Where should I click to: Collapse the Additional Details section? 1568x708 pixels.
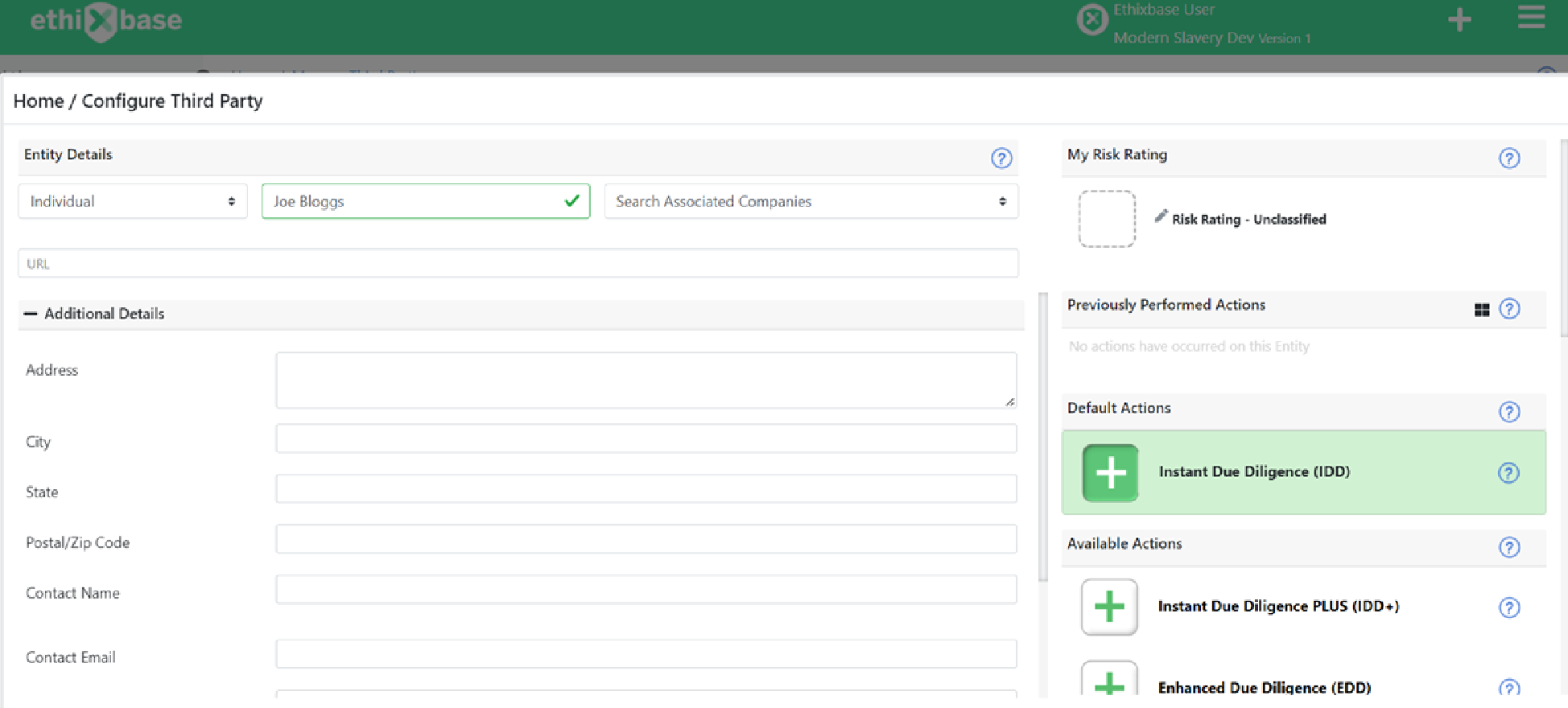coord(31,314)
